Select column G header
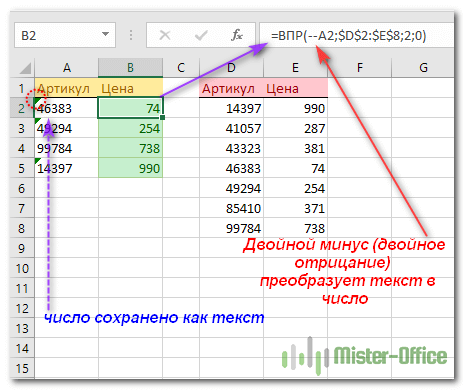 (423, 68)
